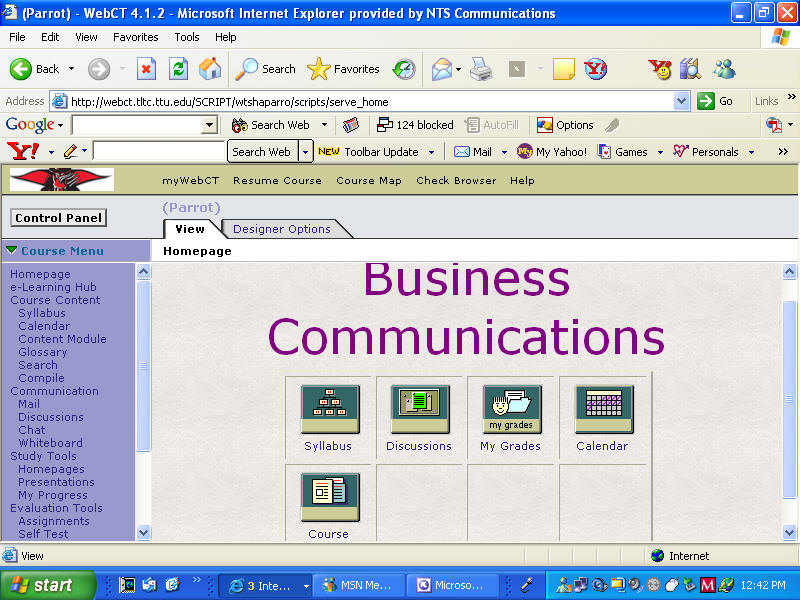The image size is (800, 600).
Task: Click the Google toolbar highlighter icon
Action: point(612,125)
